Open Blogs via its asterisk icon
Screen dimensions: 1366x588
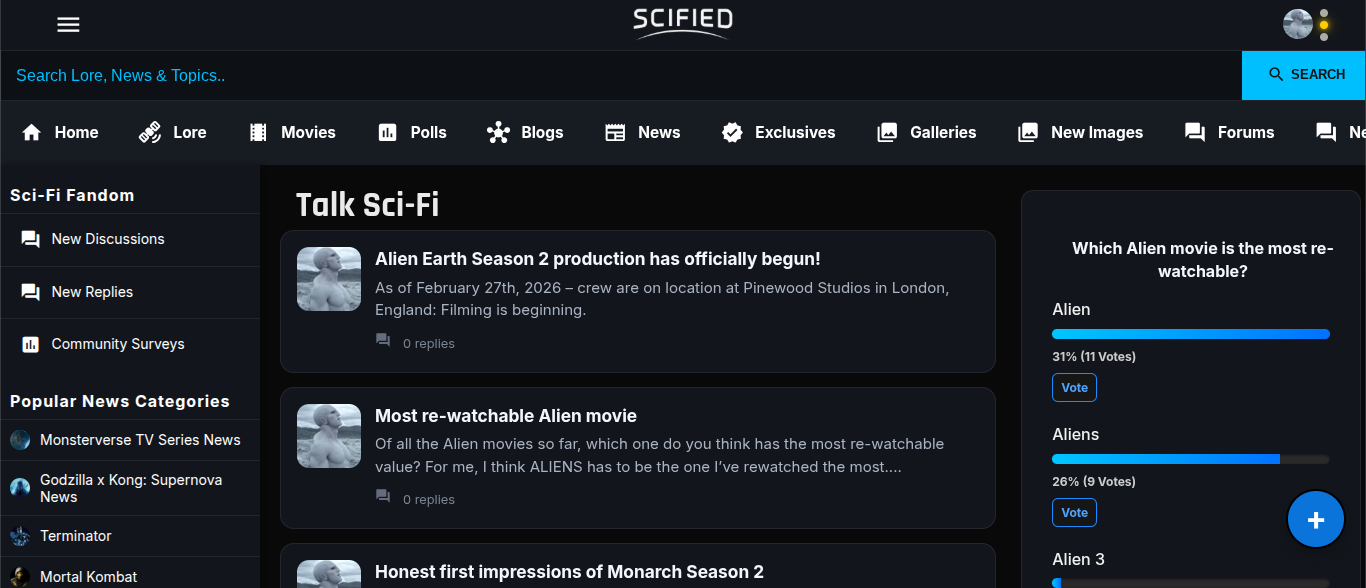498,131
